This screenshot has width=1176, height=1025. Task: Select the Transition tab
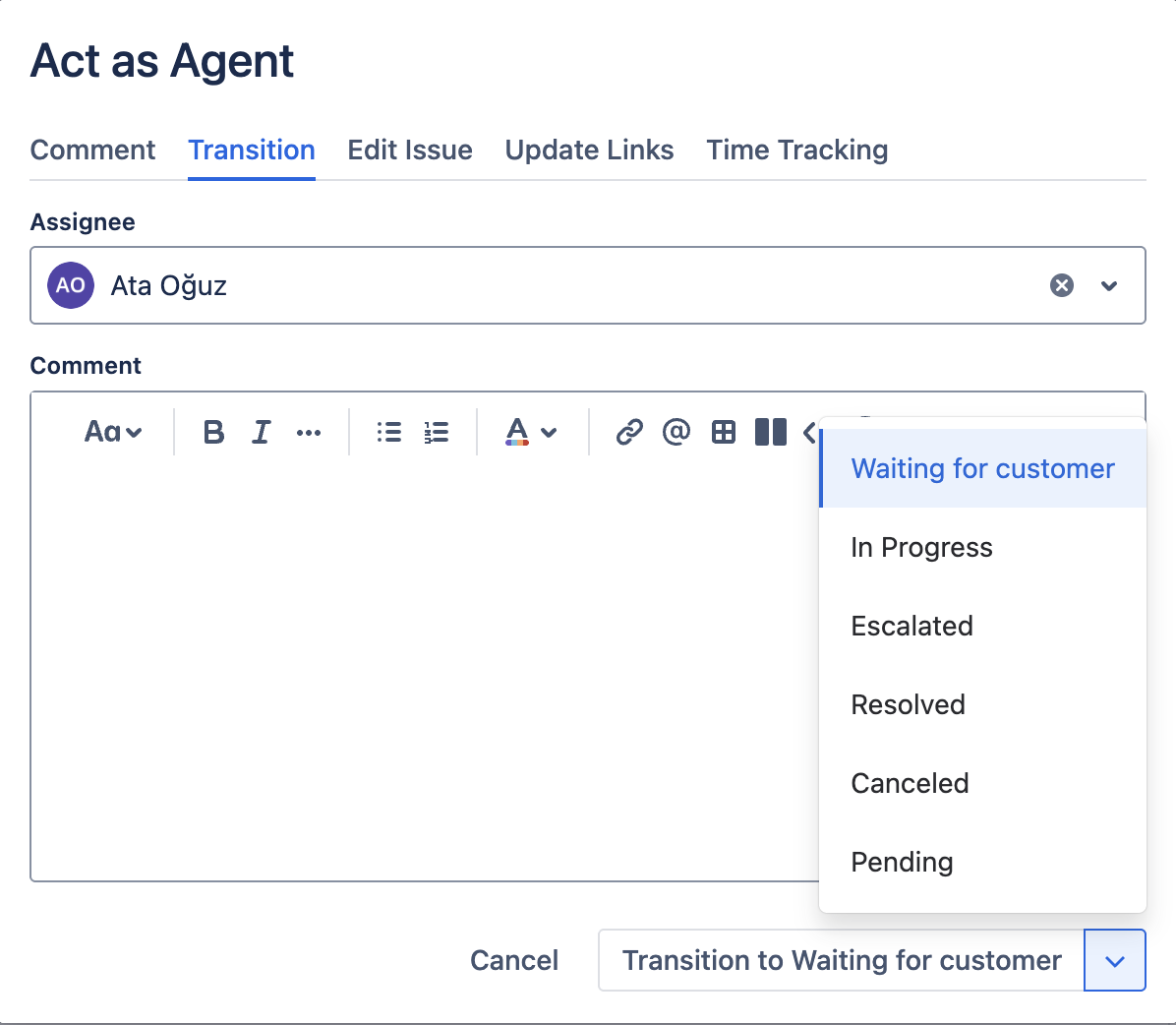(x=252, y=151)
